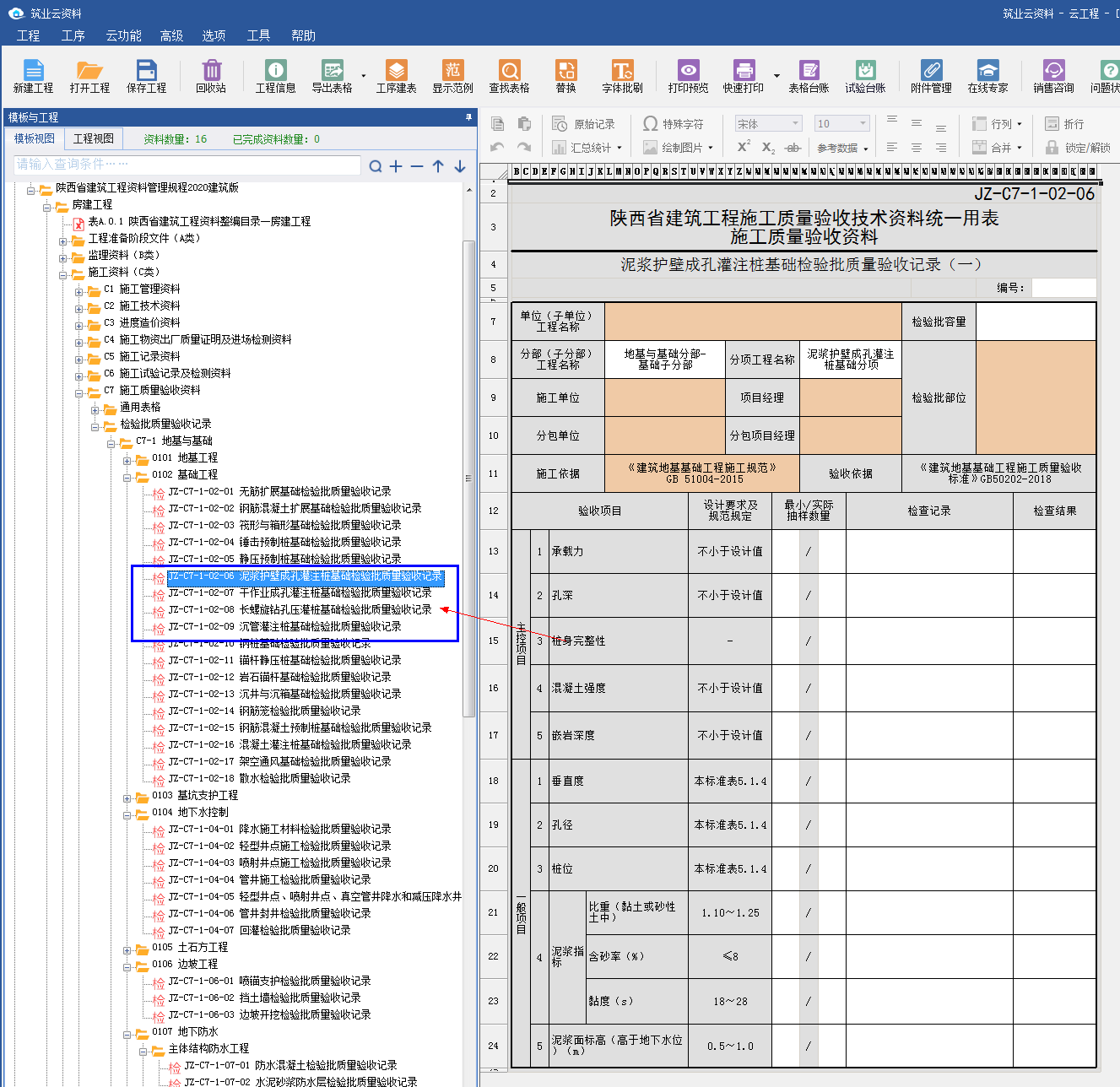1120x1087 pixels.
Task: Click the 新建工程 new project icon
Action: pyautogui.click(x=33, y=76)
